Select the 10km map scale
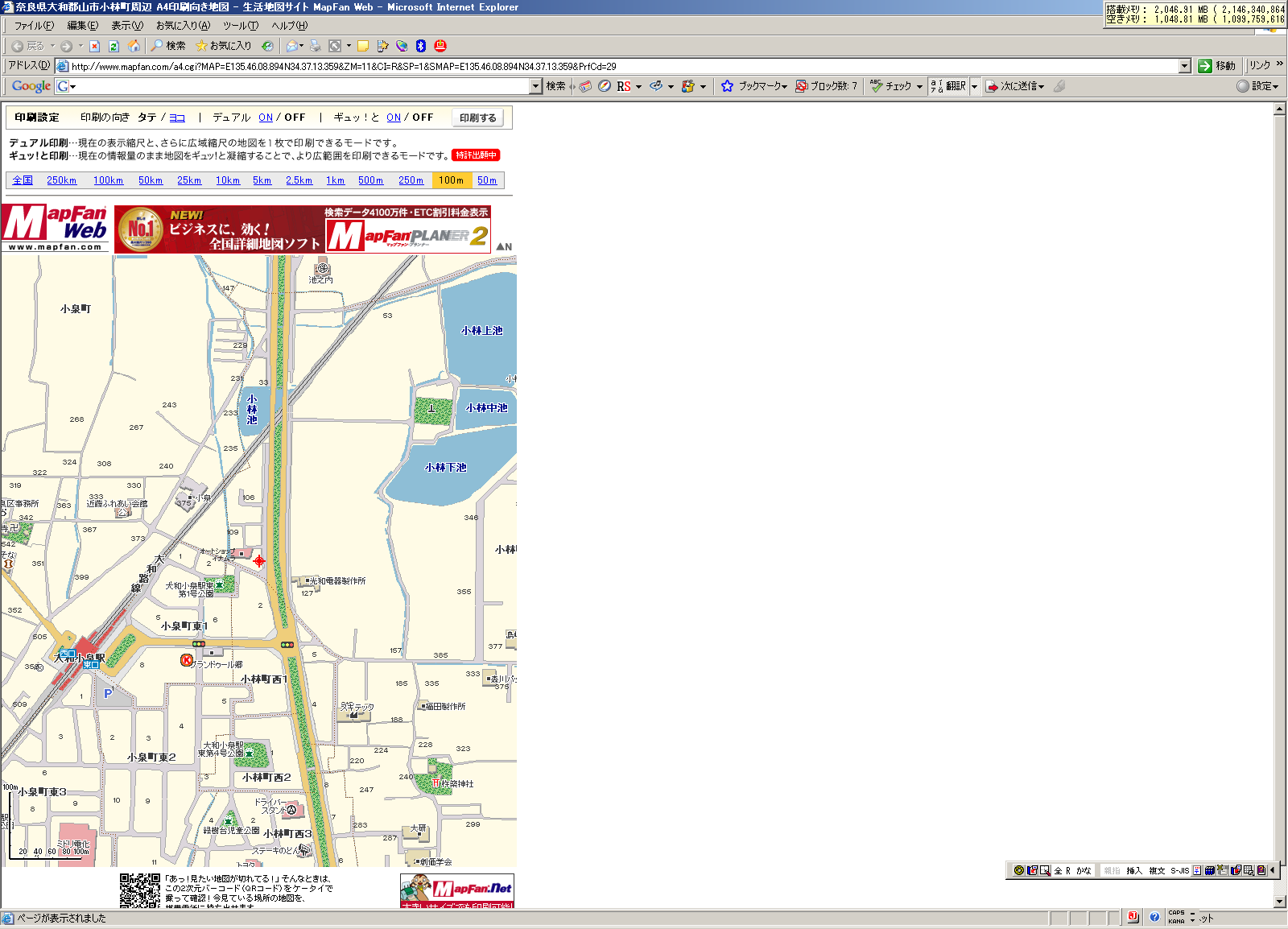1288x929 pixels. 228,180
